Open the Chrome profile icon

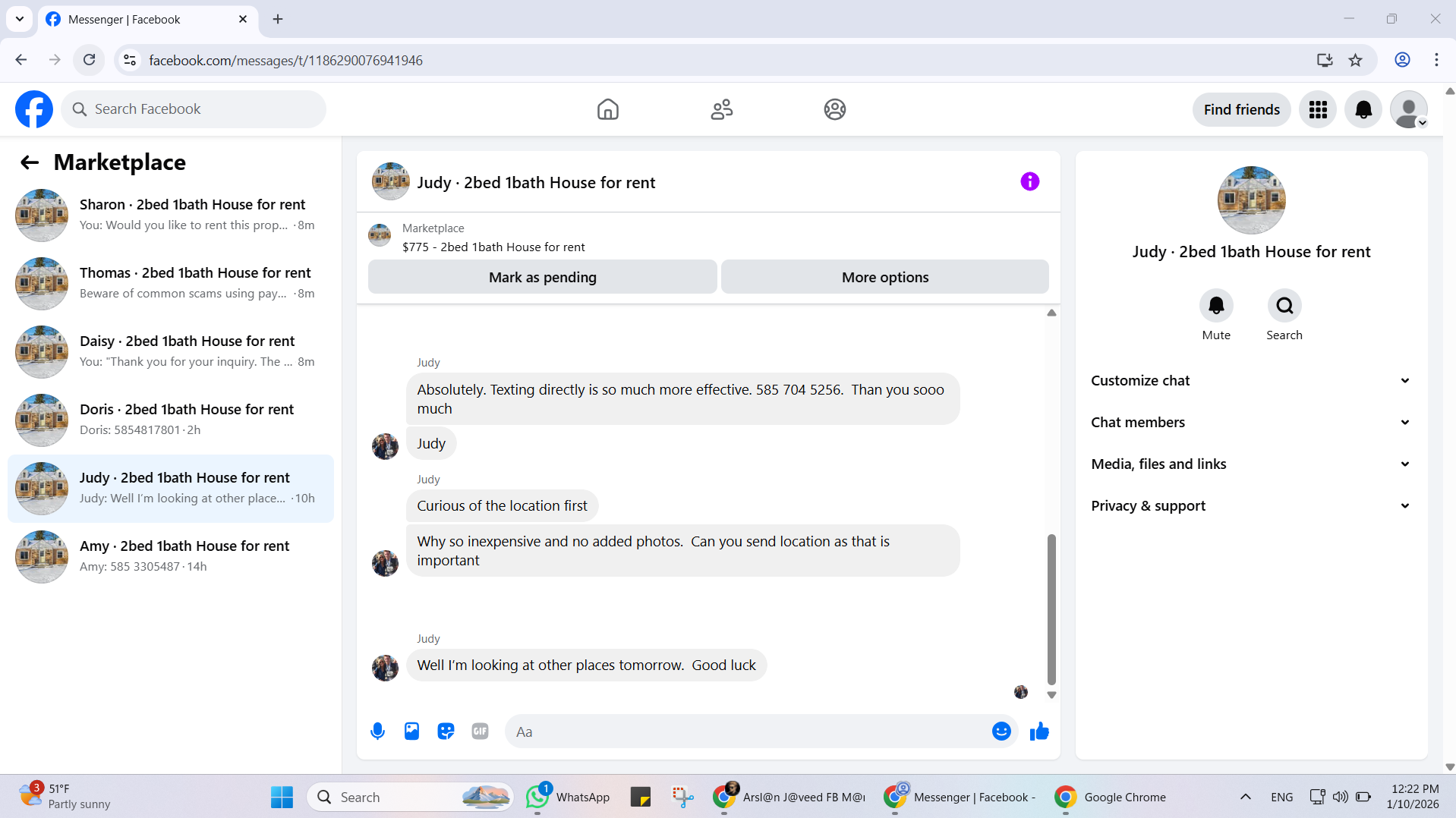(x=1402, y=60)
